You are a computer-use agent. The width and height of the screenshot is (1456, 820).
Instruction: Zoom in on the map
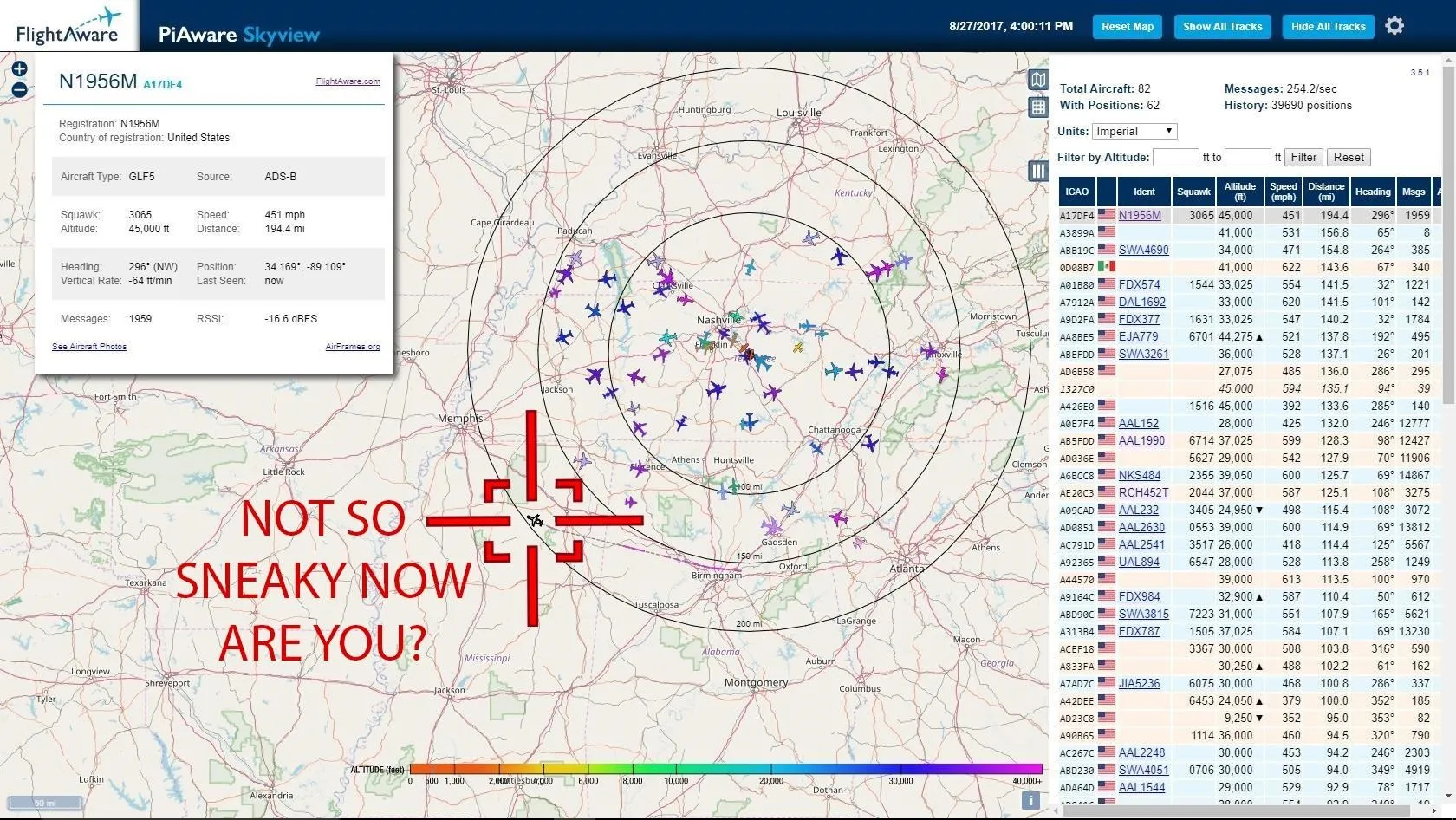tap(19, 68)
